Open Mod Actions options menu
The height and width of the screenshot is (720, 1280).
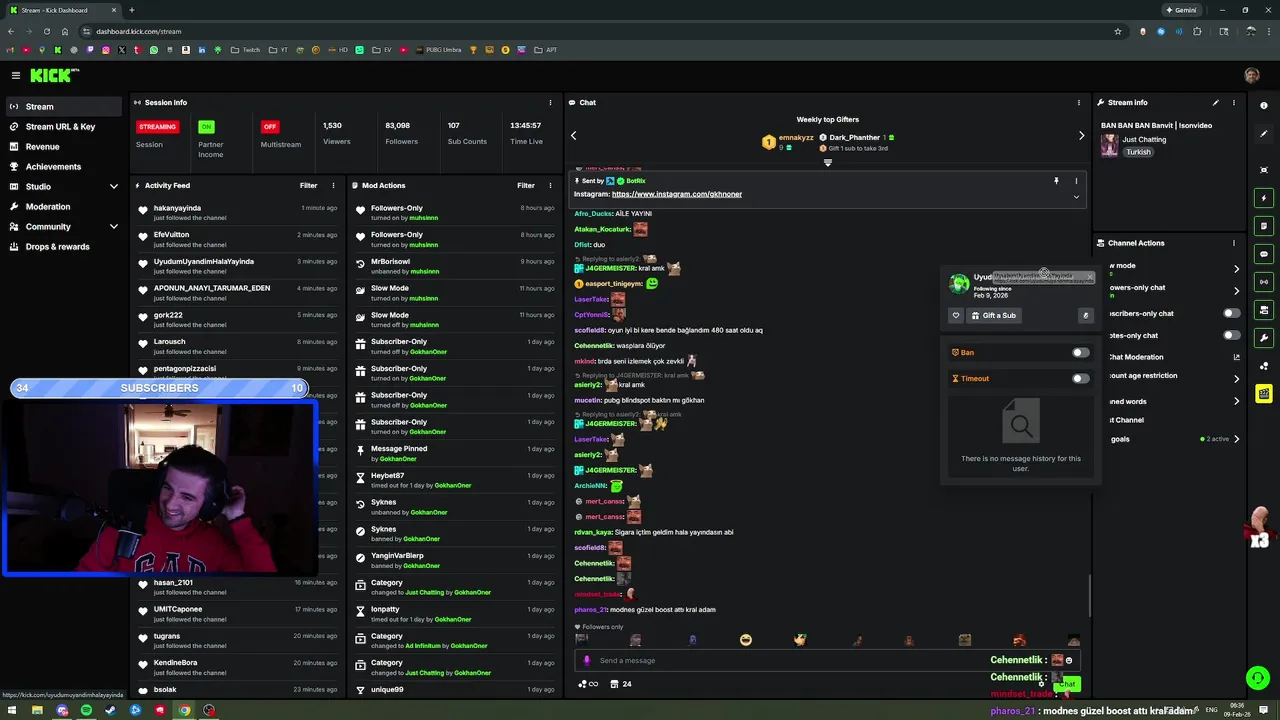[x=551, y=185]
